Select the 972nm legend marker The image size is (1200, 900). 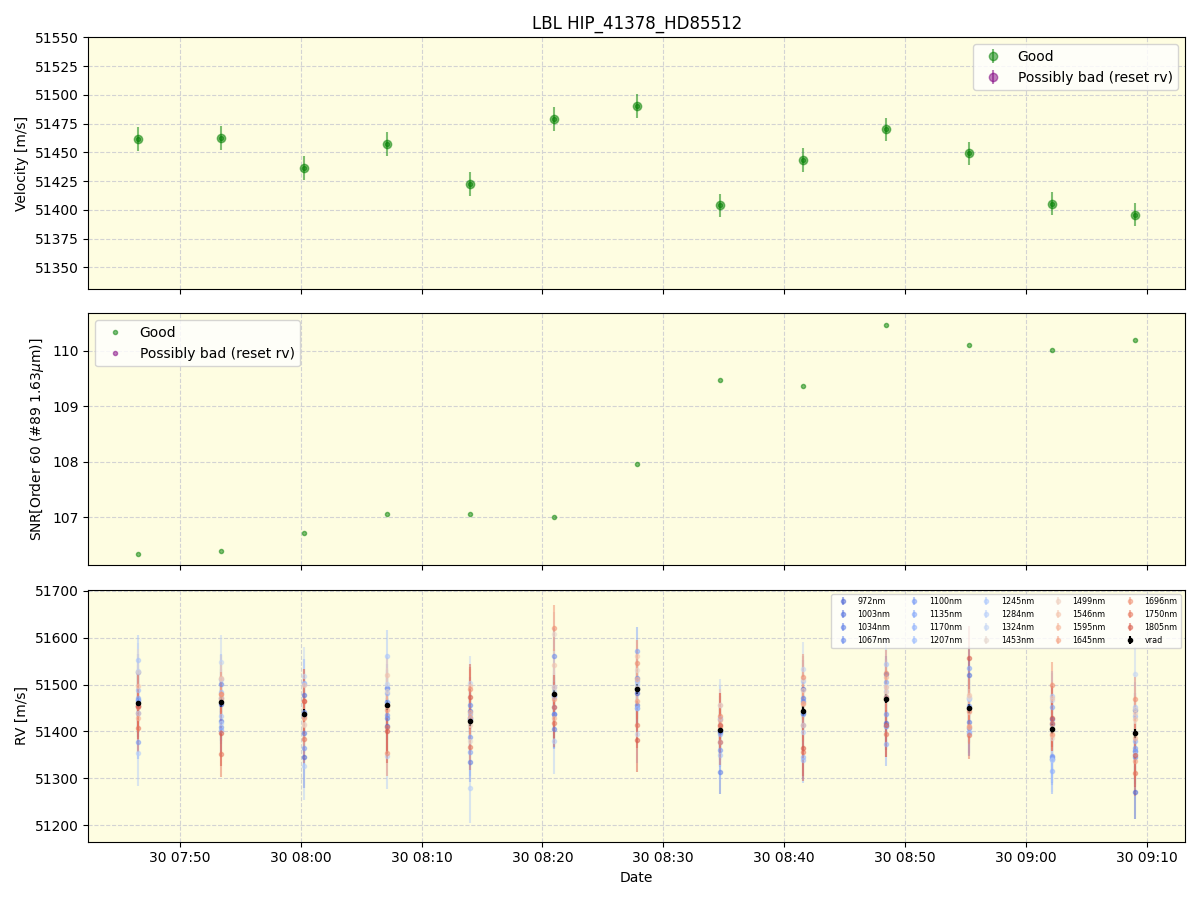[843, 603]
